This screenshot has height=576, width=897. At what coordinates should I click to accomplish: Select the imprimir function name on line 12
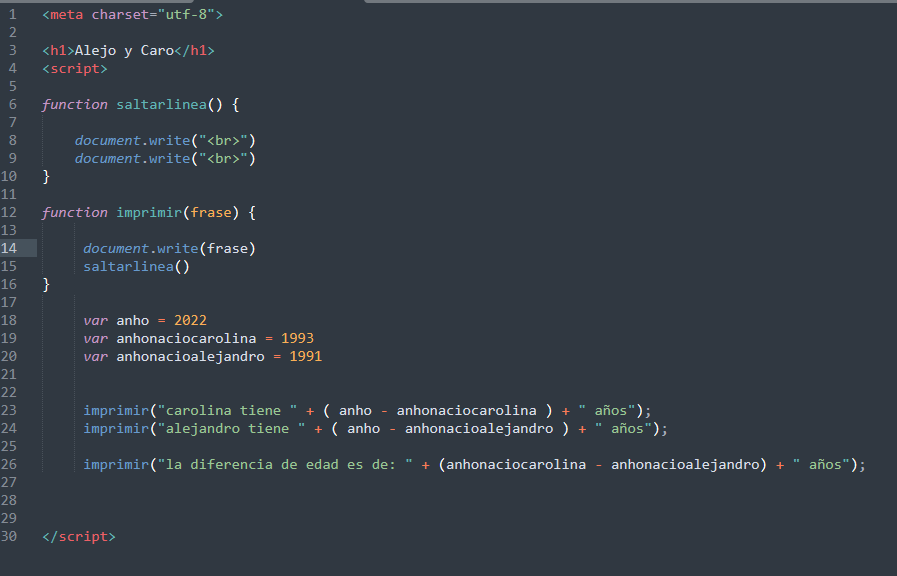pyautogui.click(x=149, y=212)
